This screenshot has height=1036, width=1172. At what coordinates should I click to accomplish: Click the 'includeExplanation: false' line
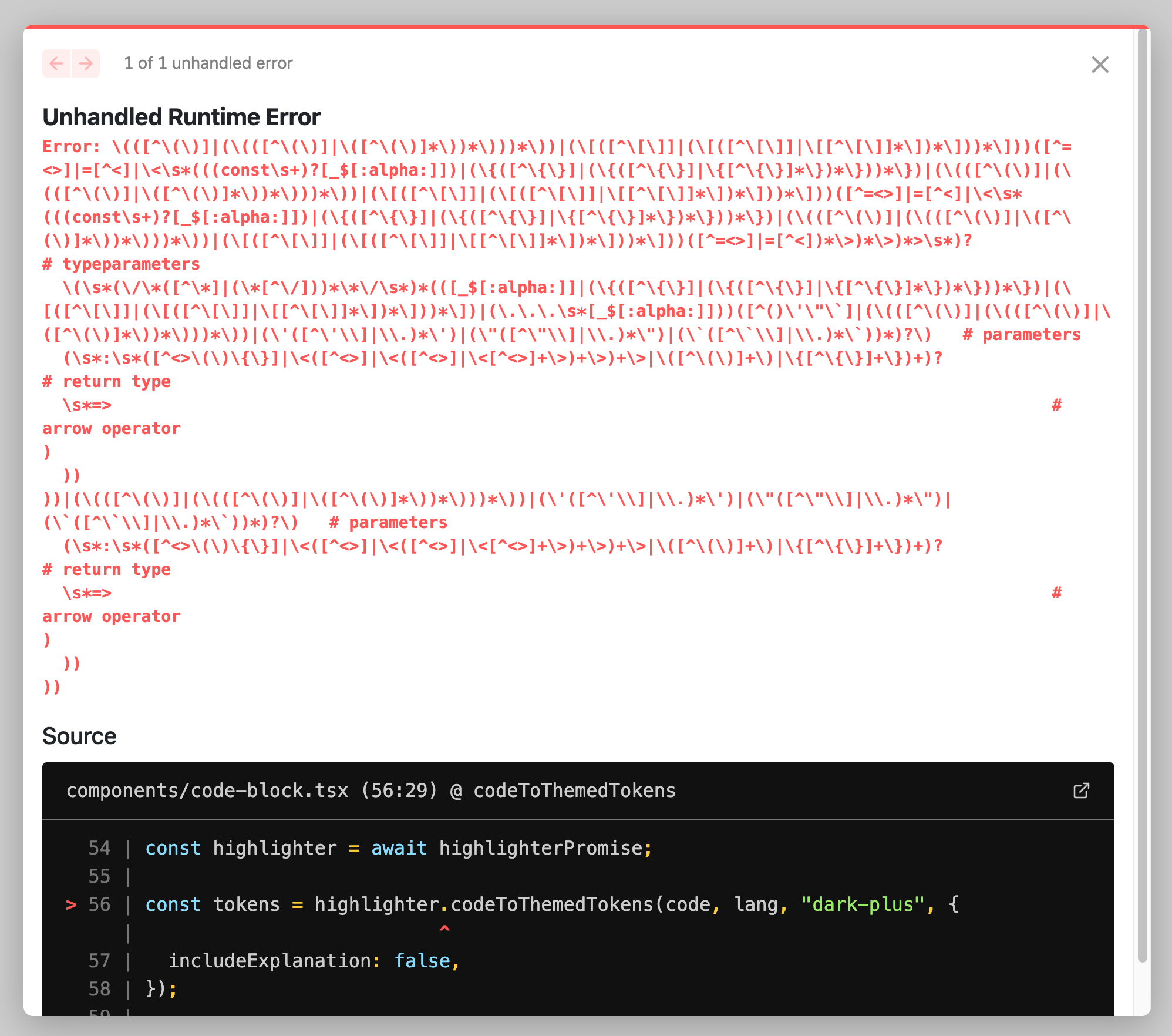point(314,961)
